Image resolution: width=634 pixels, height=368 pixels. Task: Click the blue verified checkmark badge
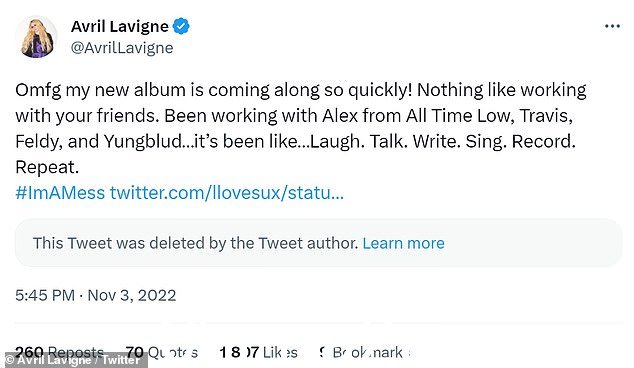pyautogui.click(x=181, y=26)
